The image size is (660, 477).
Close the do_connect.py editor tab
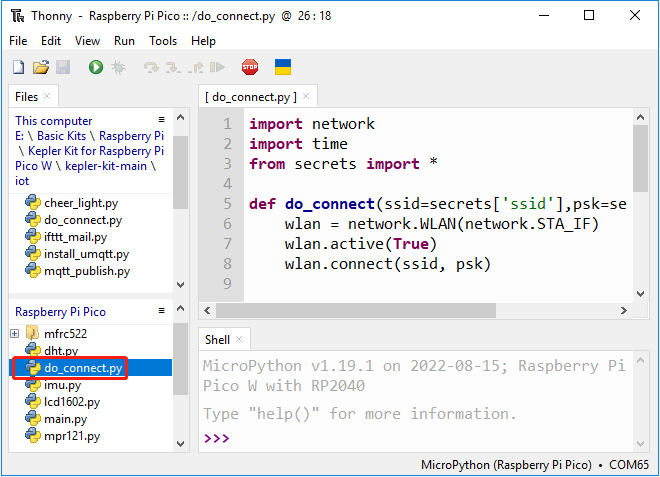point(306,96)
